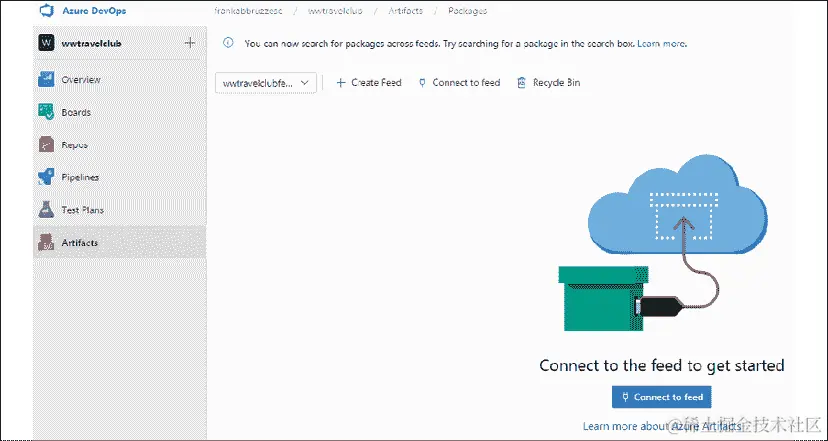This screenshot has width=828, height=441.
Task: Select Test Plans in the sidebar menu
Action: (120, 210)
